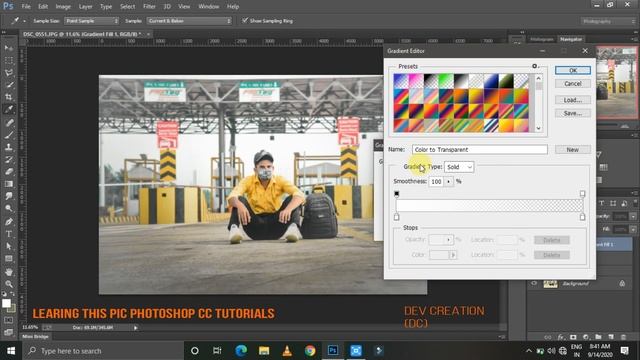
Task: Select the Path Selection tool
Action: [x=9, y=246]
